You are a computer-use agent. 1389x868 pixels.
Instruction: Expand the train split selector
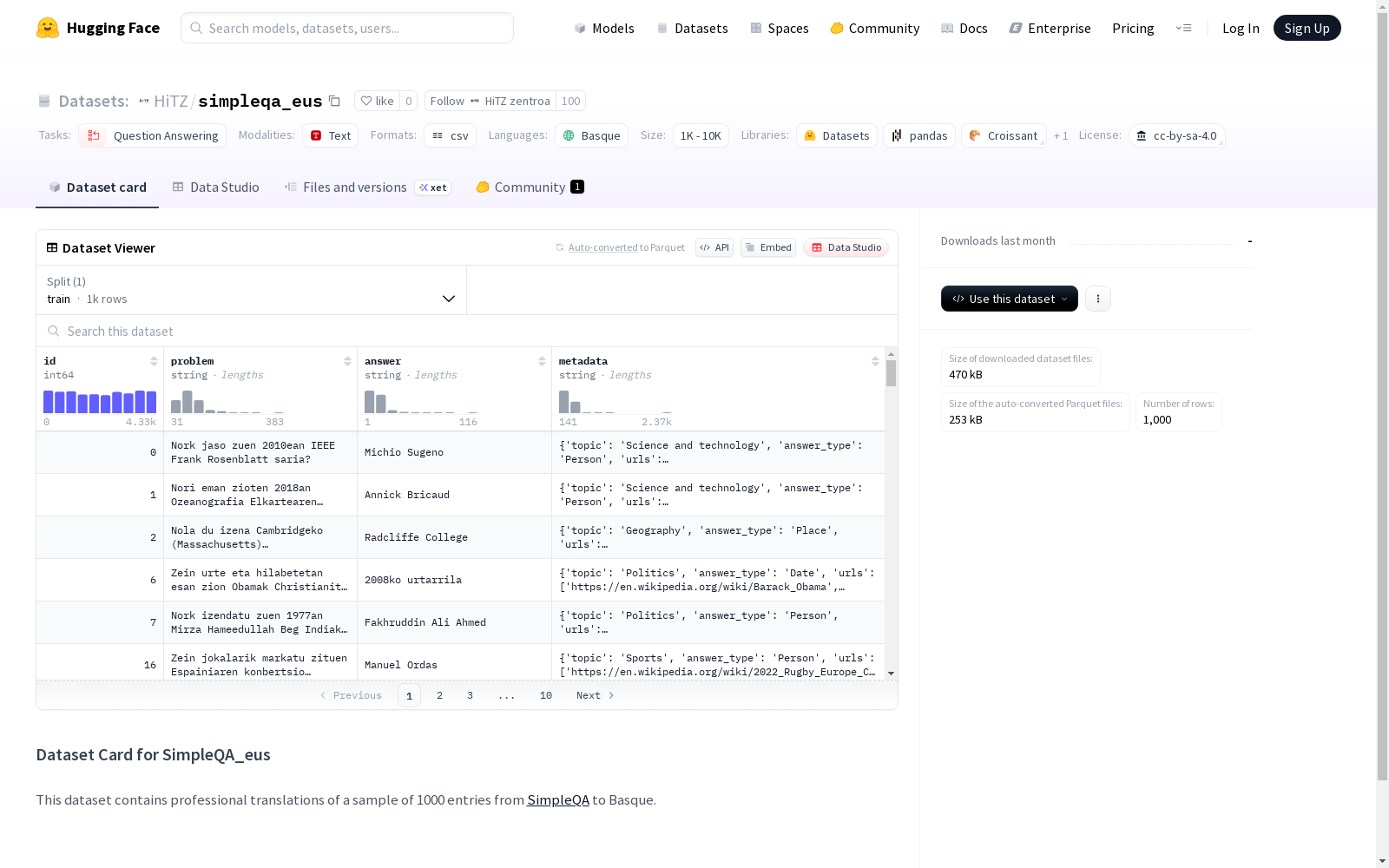point(251,290)
